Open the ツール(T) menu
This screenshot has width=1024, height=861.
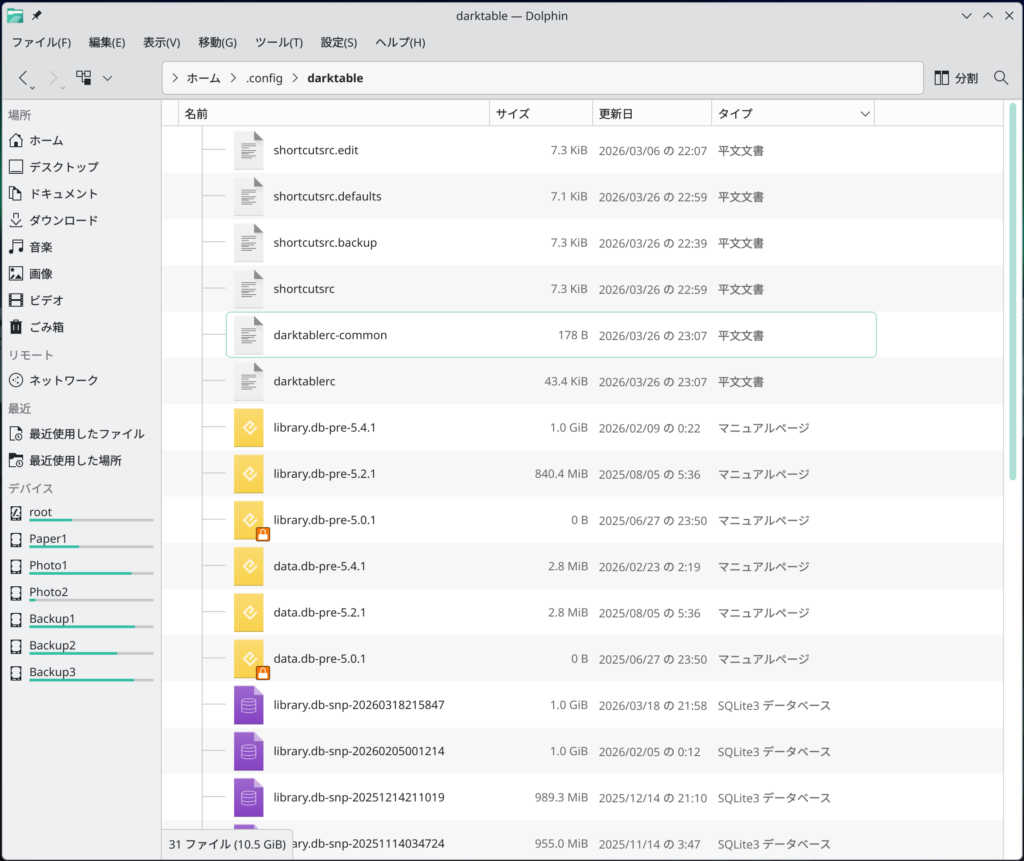point(279,42)
